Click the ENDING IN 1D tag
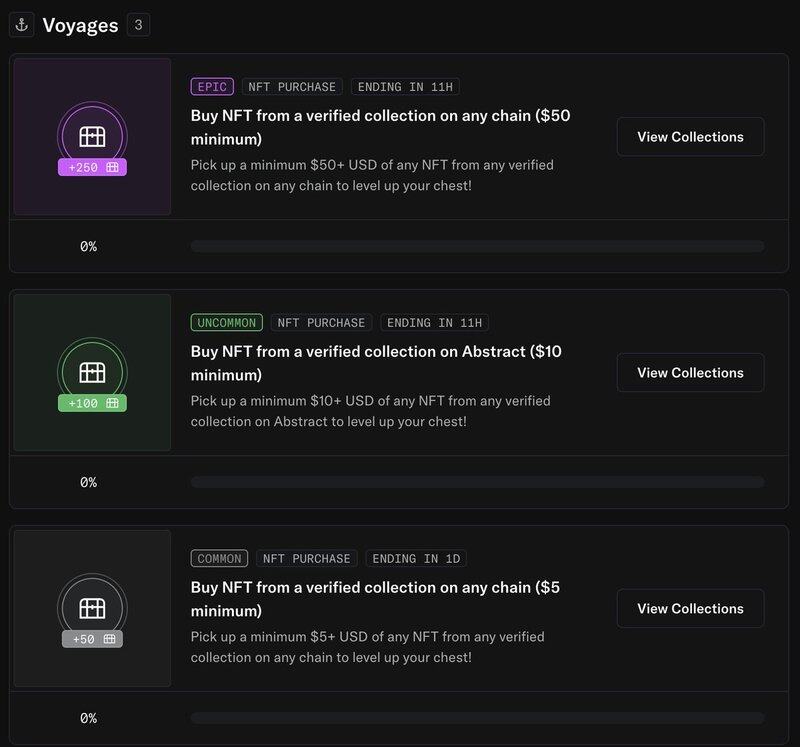The width and height of the screenshot is (800, 747). click(416, 558)
